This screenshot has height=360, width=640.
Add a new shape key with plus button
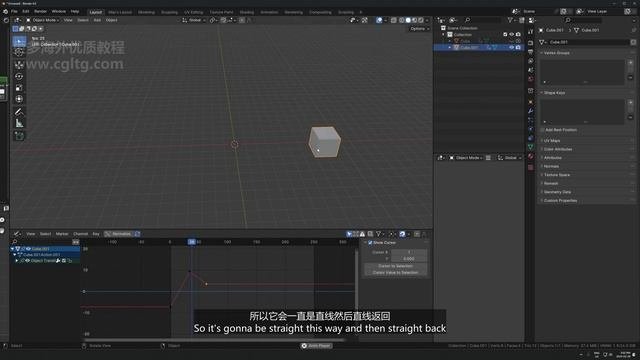pos(631,102)
